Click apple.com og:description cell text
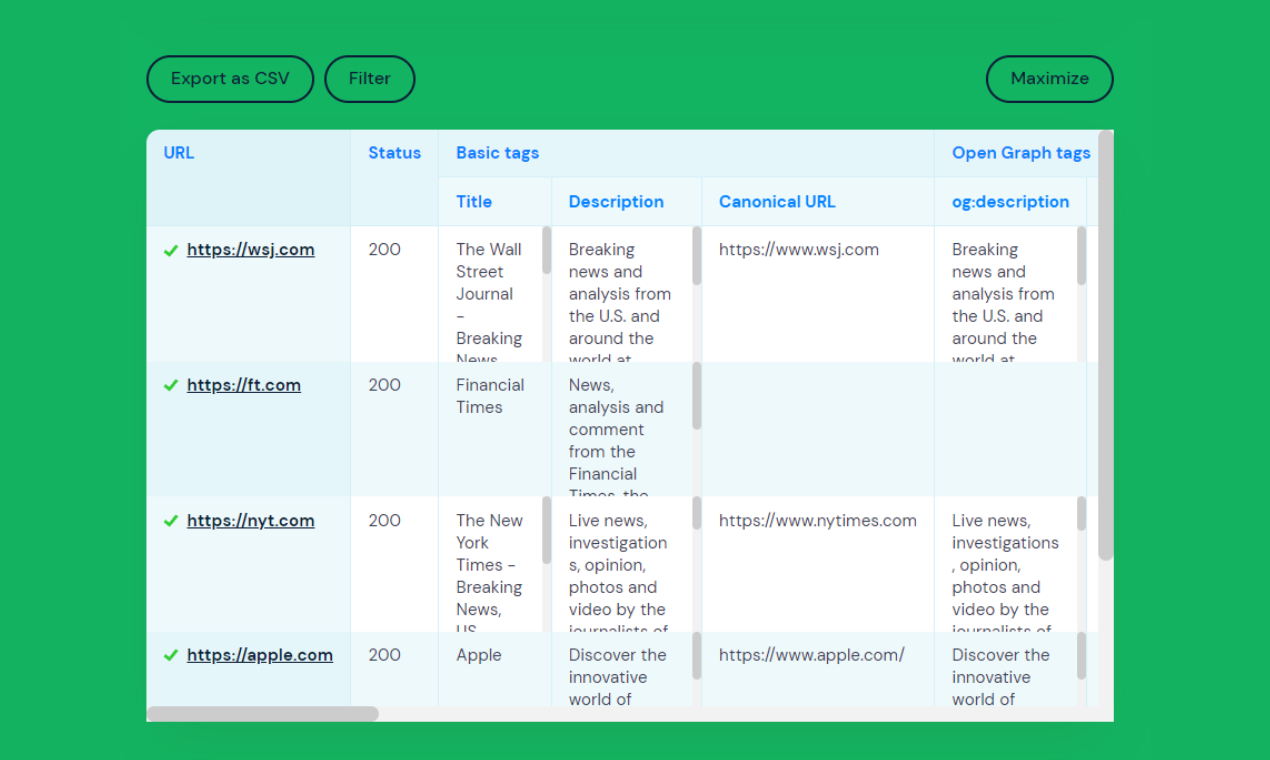1270x760 pixels. point(1001,678)
